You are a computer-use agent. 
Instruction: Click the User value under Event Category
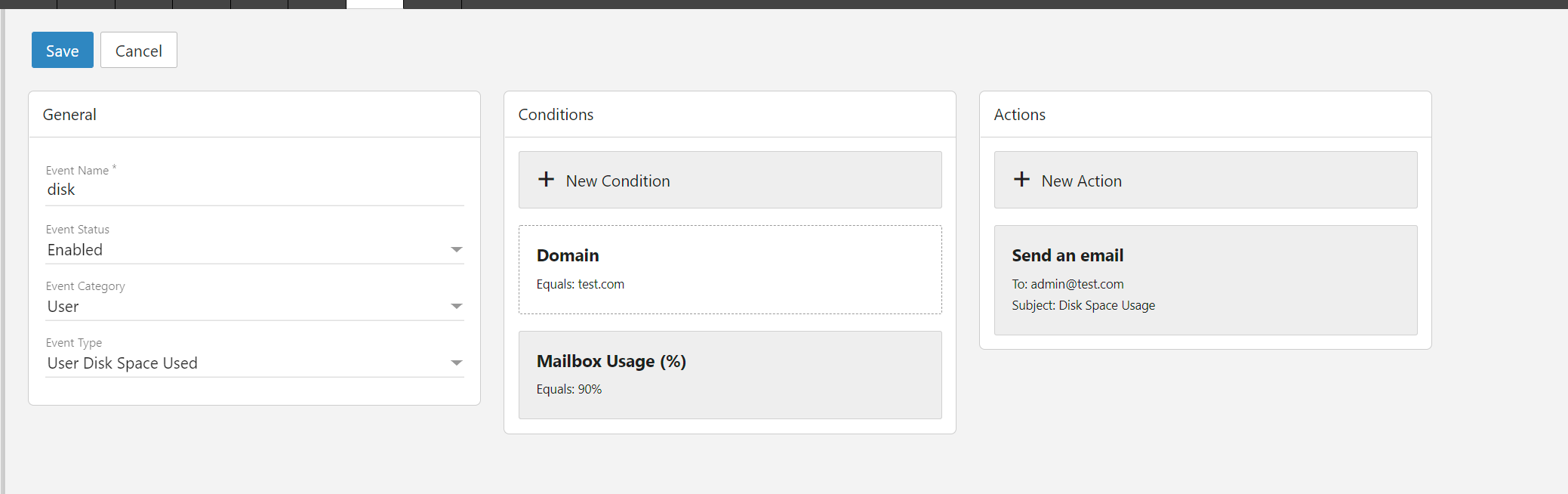point(63,307)
